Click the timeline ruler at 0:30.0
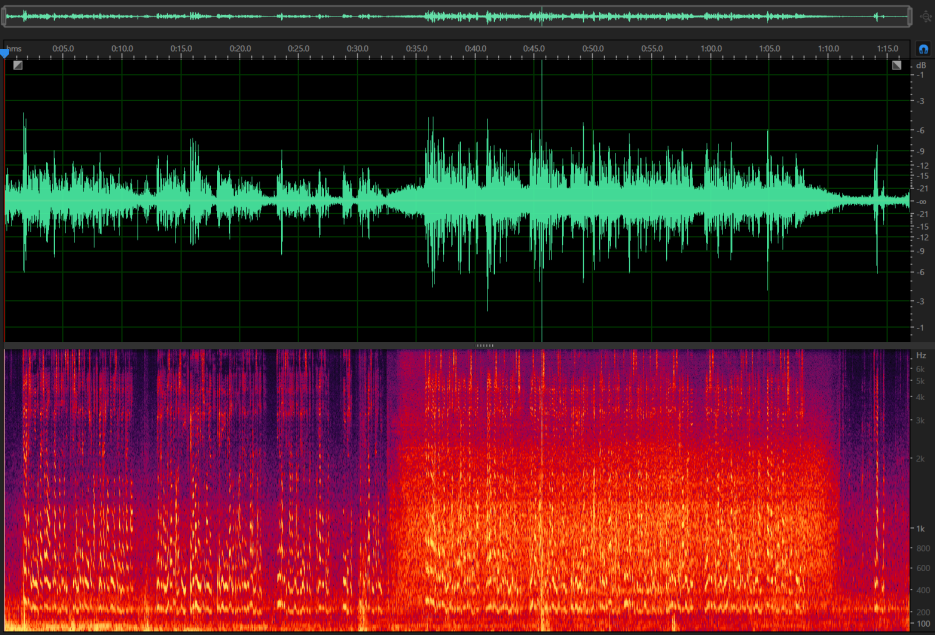The width and height of the screenshot is (935, 635). point(357,49)
